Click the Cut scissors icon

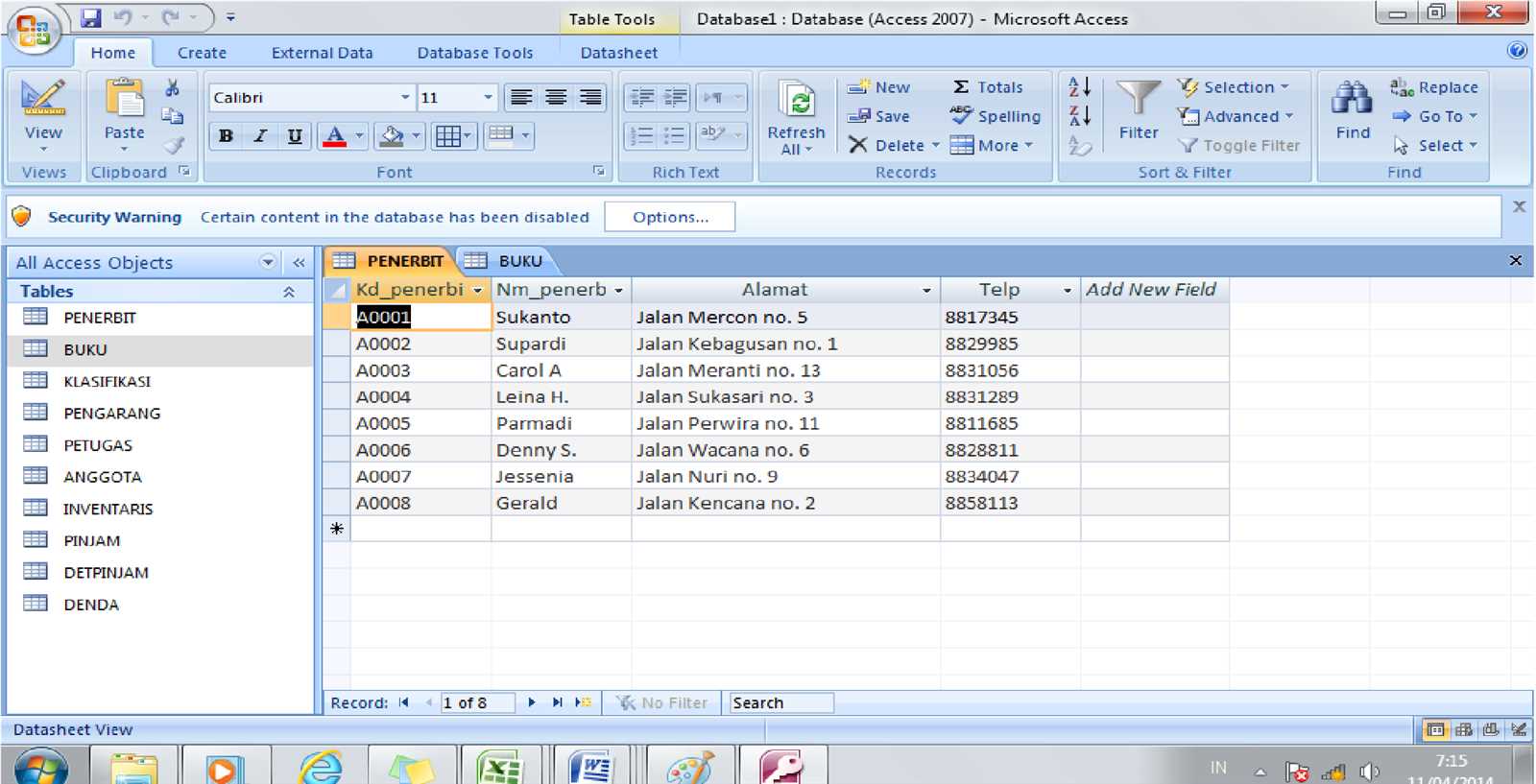coord(172,88)
